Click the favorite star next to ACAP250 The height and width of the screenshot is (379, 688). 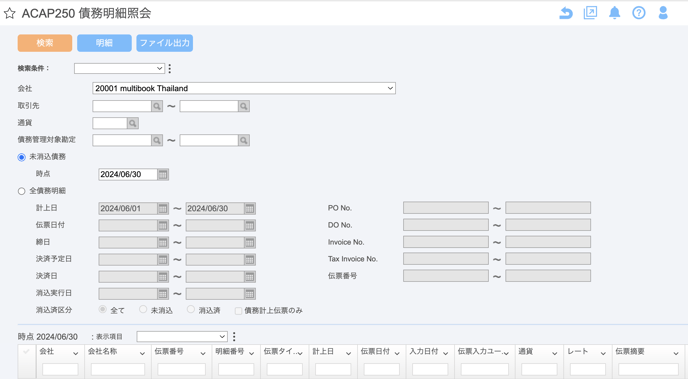(x=9, y=13)
